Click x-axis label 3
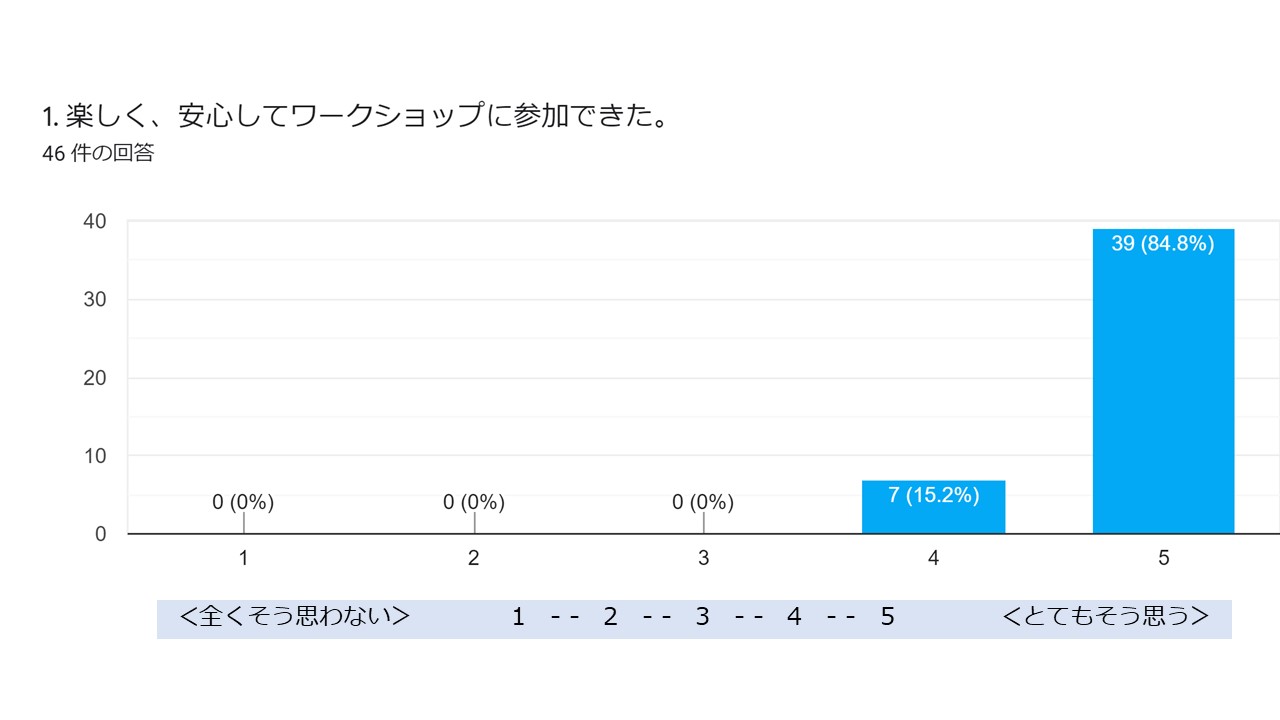Image resolution: width=1280 pixels, height=720 pixels. [x=703, y=558]
